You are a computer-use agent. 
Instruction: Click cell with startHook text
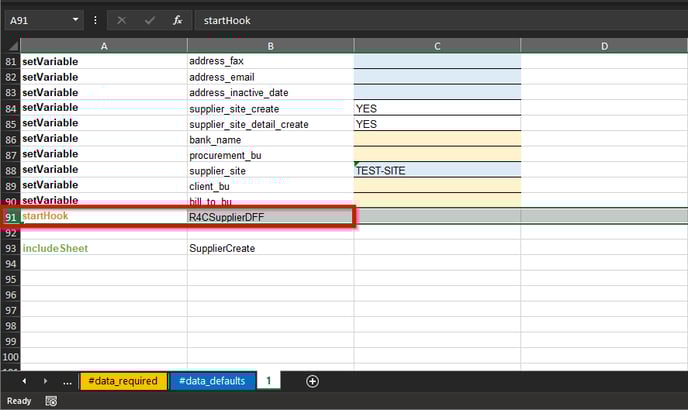[104, 216]
